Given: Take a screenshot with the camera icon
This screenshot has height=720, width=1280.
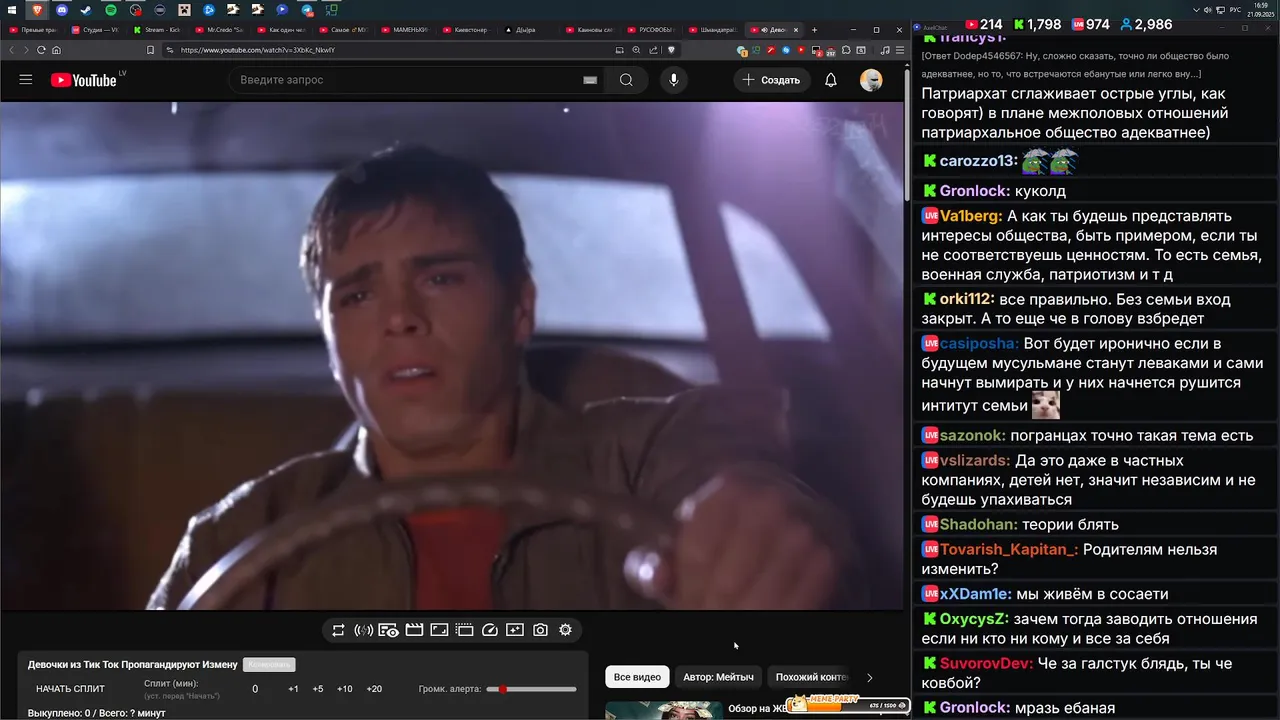Looking at the screenshot, I should point(540,630).
